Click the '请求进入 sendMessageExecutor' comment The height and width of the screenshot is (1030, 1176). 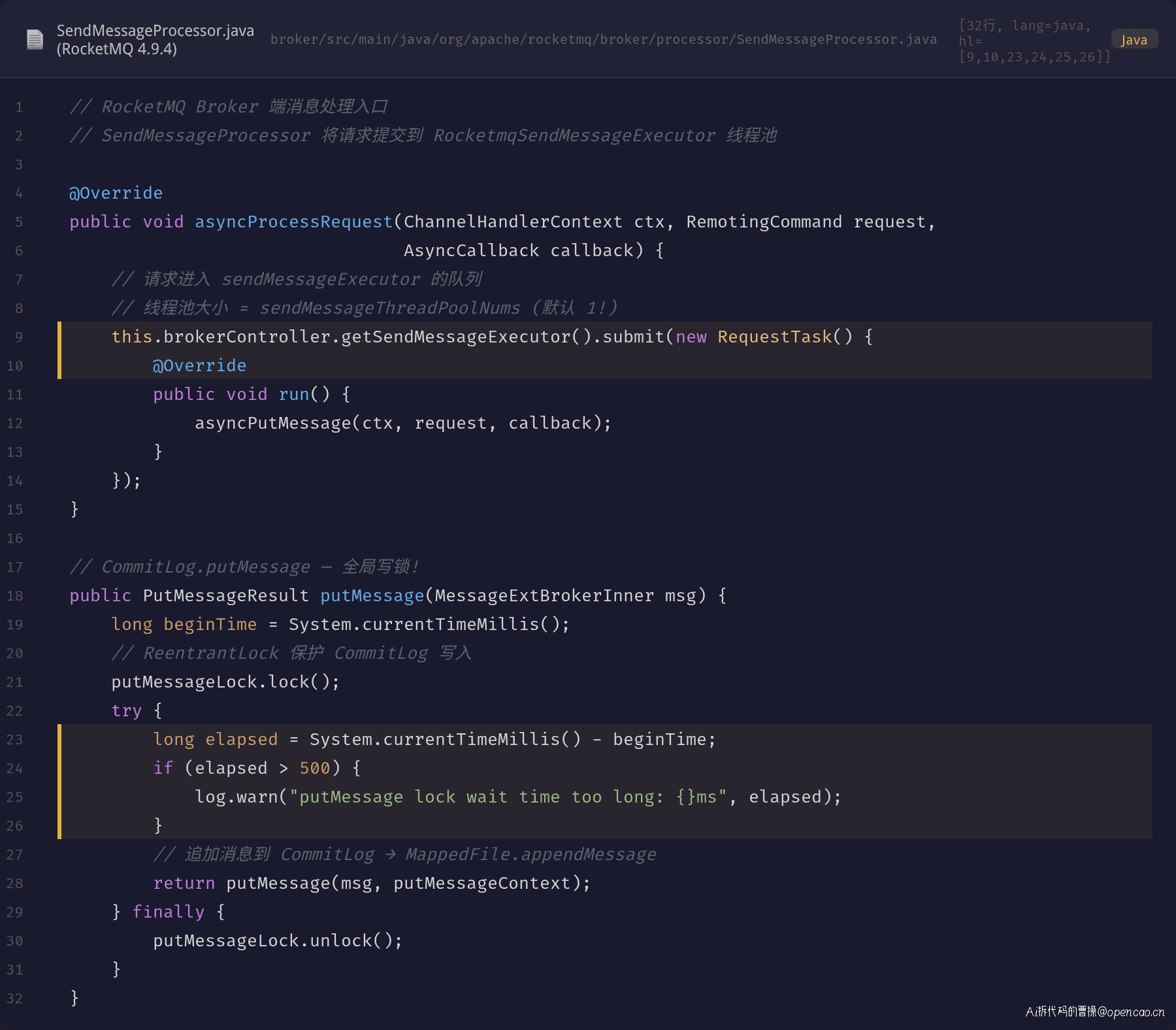coord(297,279)
